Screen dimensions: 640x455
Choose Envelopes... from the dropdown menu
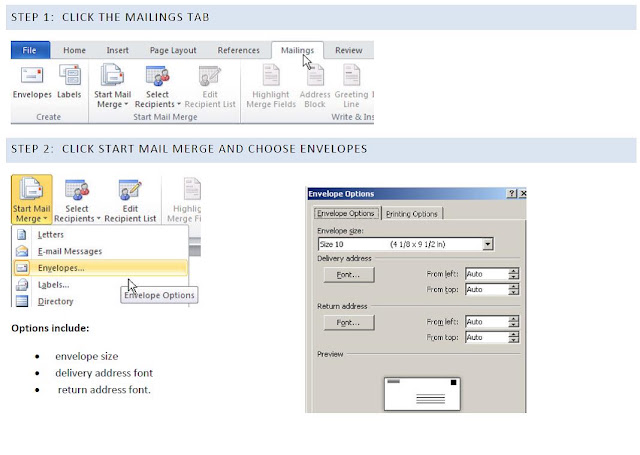coord(100,268)
